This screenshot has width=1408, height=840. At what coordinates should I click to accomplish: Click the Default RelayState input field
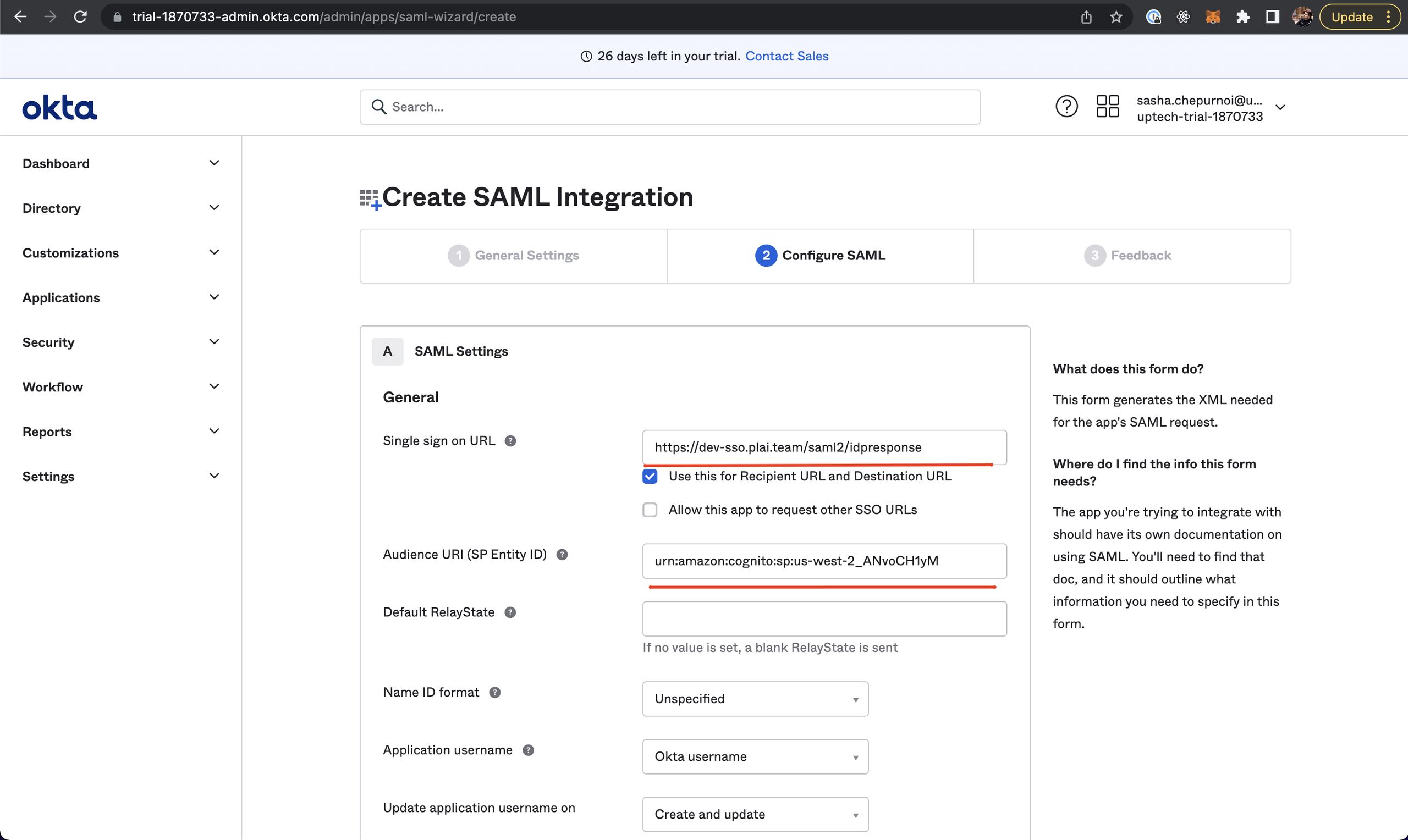(824, 618)
